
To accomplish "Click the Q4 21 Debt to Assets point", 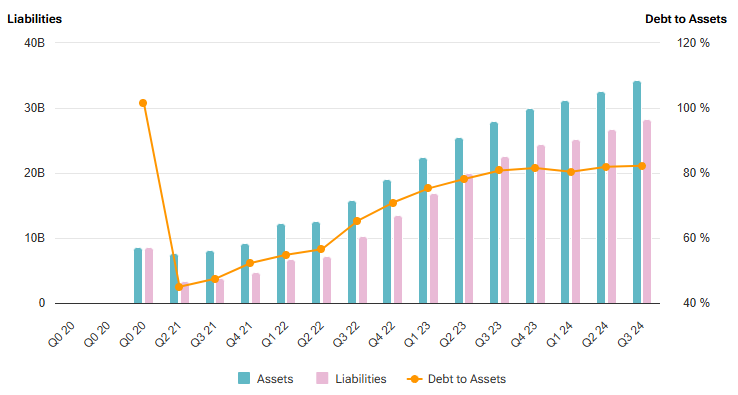I will coord(250,263).
